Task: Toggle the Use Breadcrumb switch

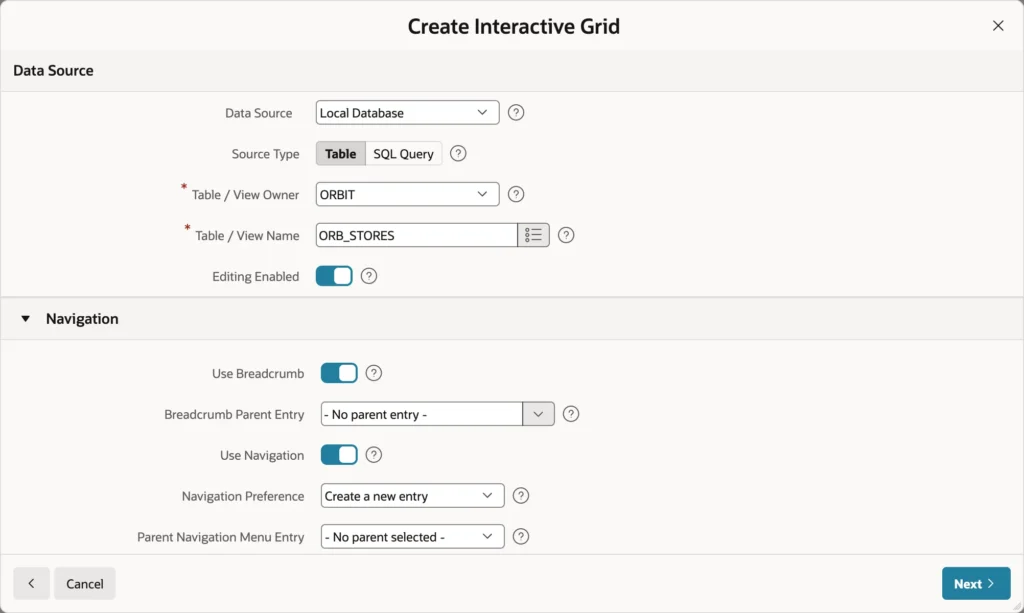Action: (x=339, y=373)
